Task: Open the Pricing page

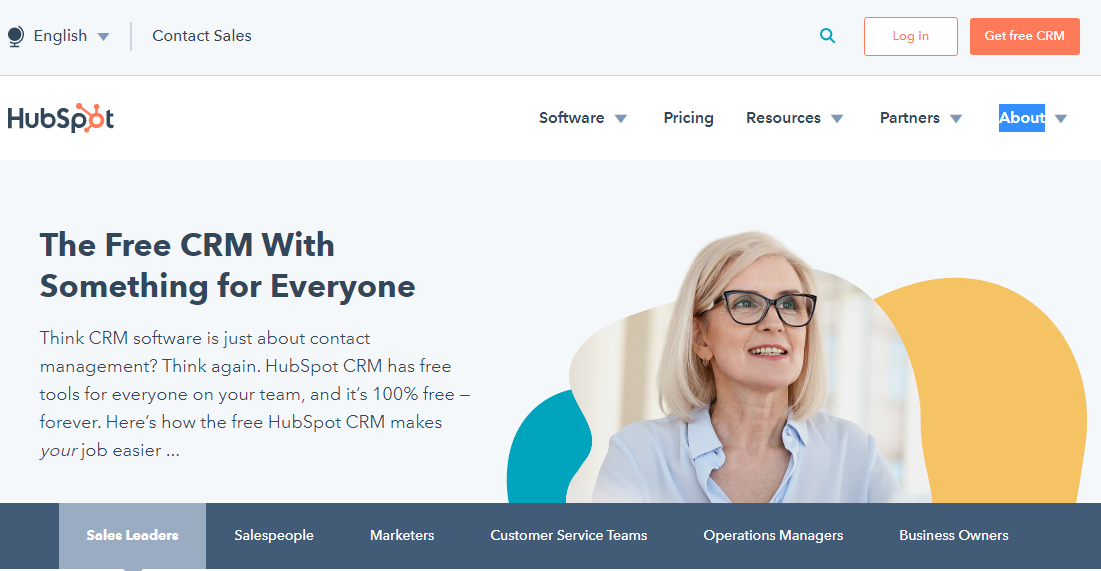Action: click(688, 118)
